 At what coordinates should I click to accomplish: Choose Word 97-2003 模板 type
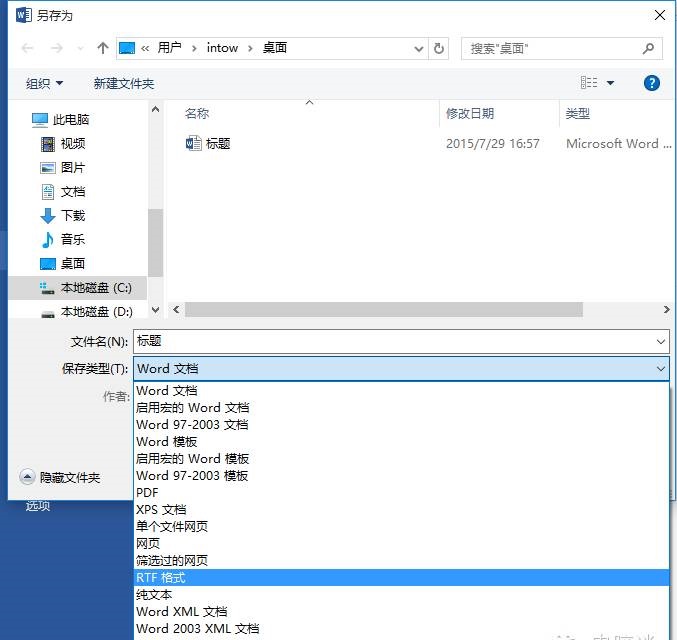402,475
